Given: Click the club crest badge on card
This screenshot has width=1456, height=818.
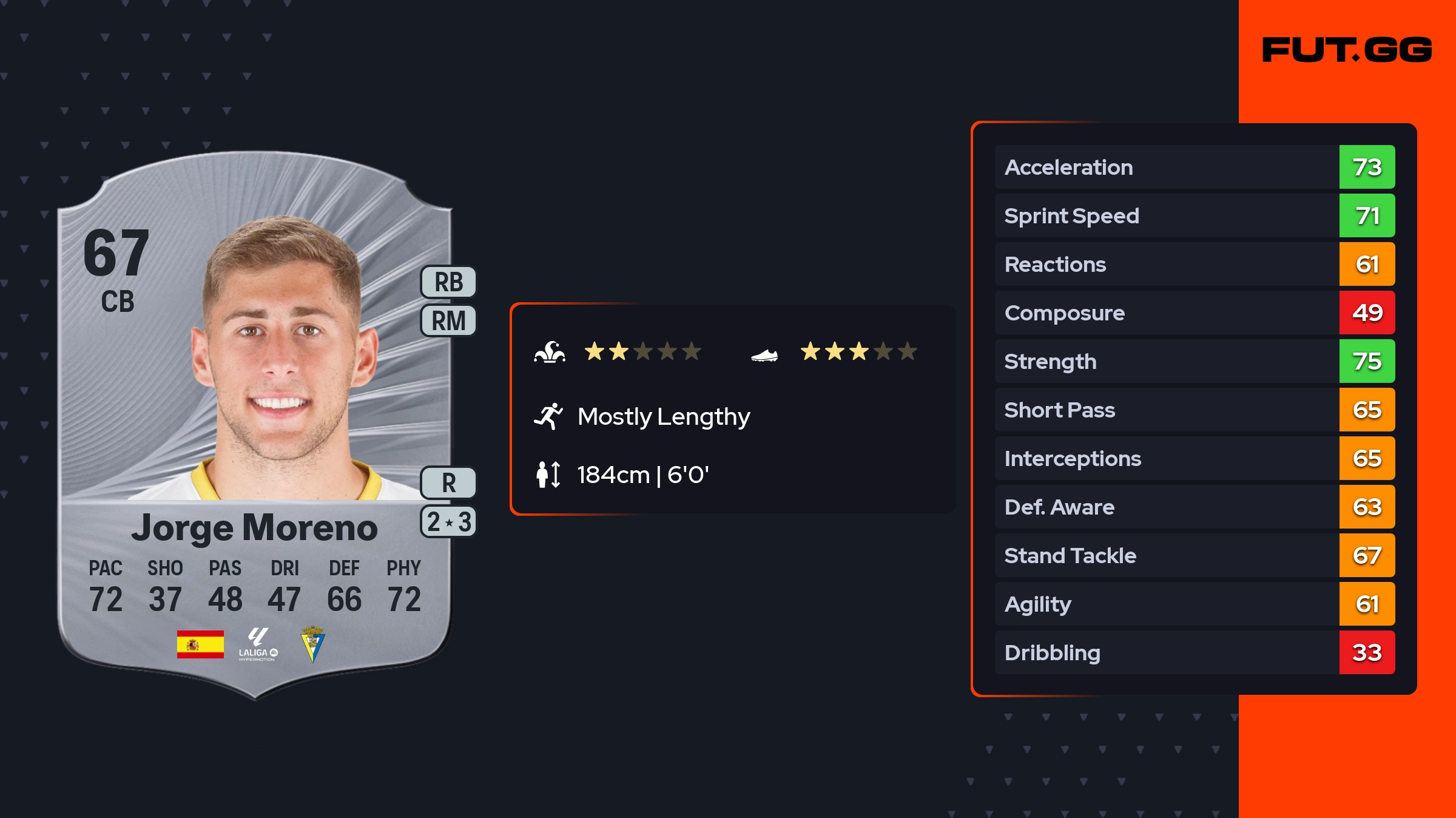Looking at the screenshot, I should (313, 644).
